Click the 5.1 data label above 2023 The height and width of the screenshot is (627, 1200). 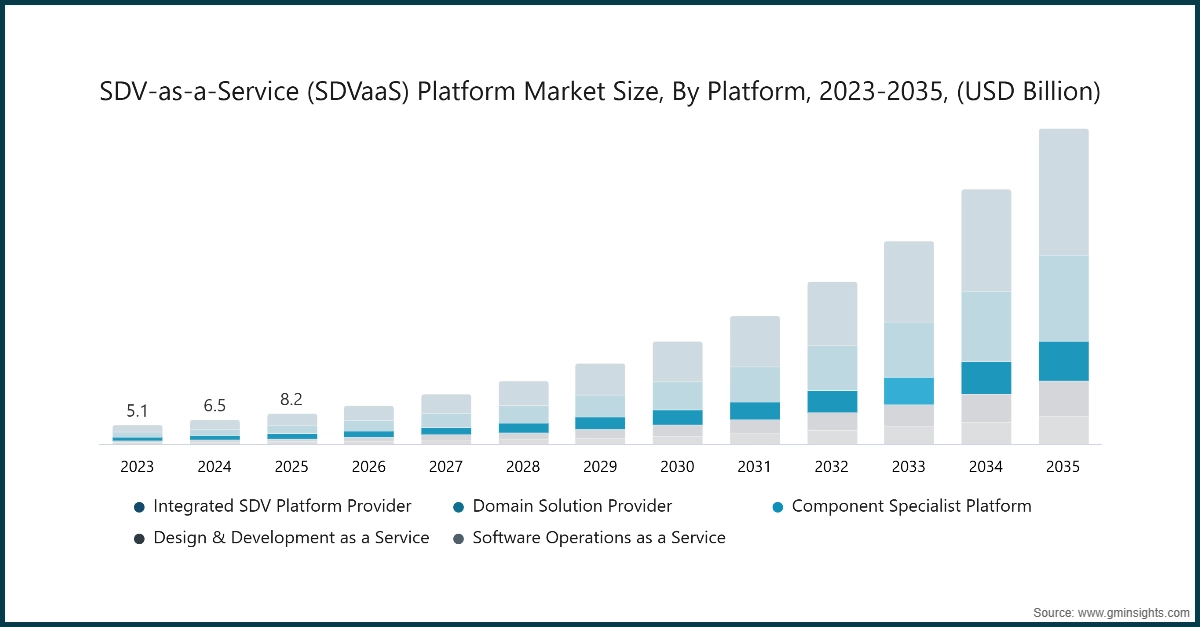tap(138, 410)
